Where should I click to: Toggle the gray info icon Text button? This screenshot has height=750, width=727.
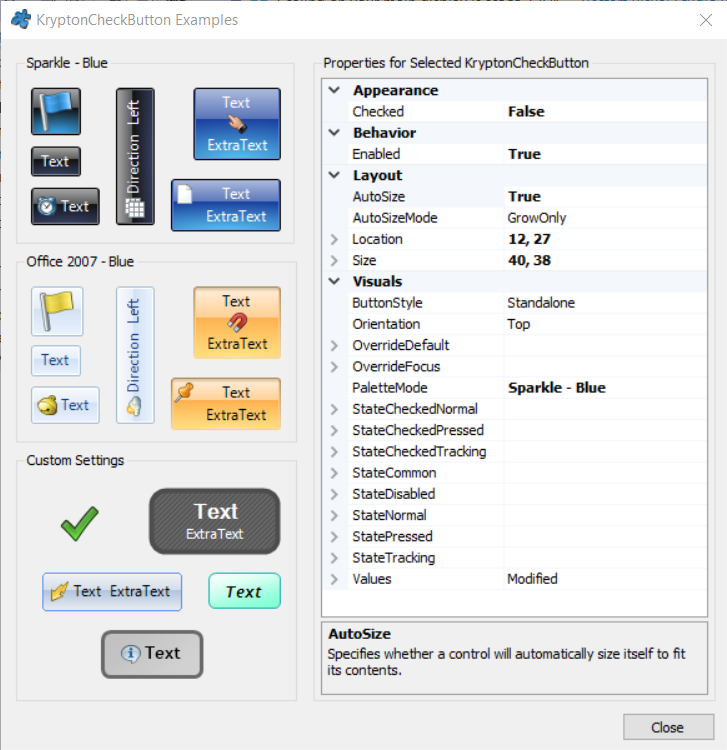point(152,654)
